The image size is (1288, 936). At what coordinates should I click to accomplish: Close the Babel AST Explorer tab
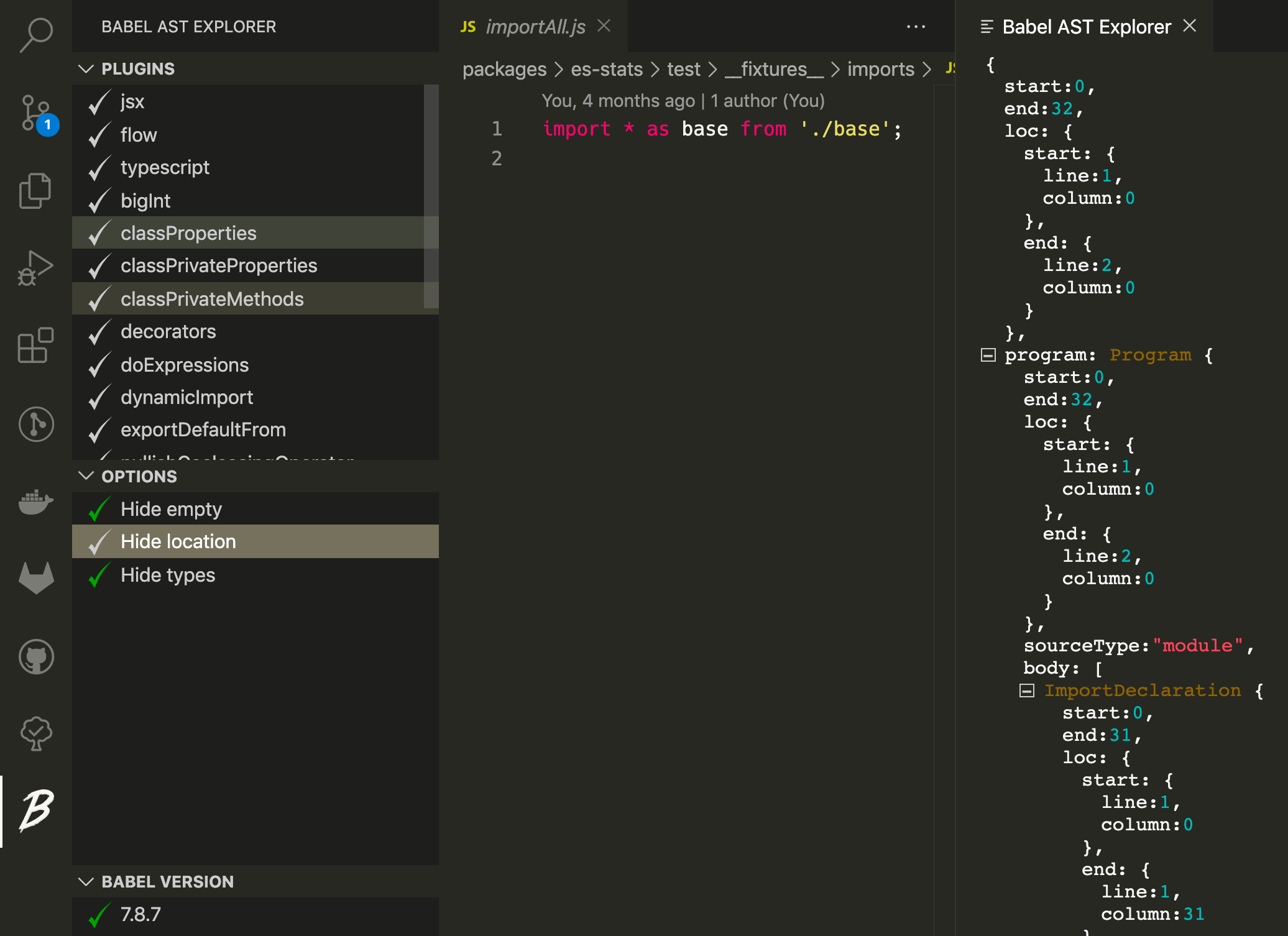1190,25
